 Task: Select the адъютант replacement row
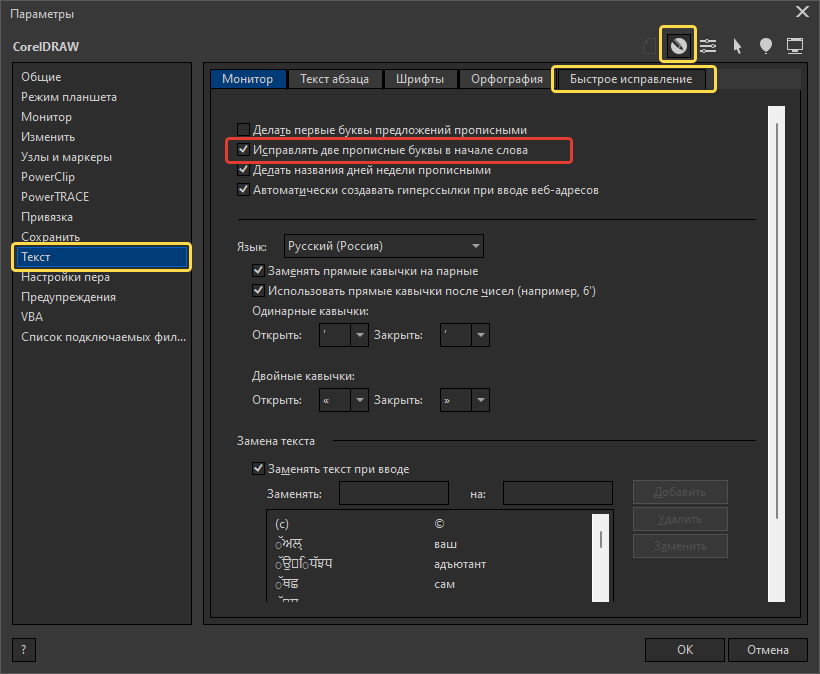pyautogui.click(x=429, y=564)
